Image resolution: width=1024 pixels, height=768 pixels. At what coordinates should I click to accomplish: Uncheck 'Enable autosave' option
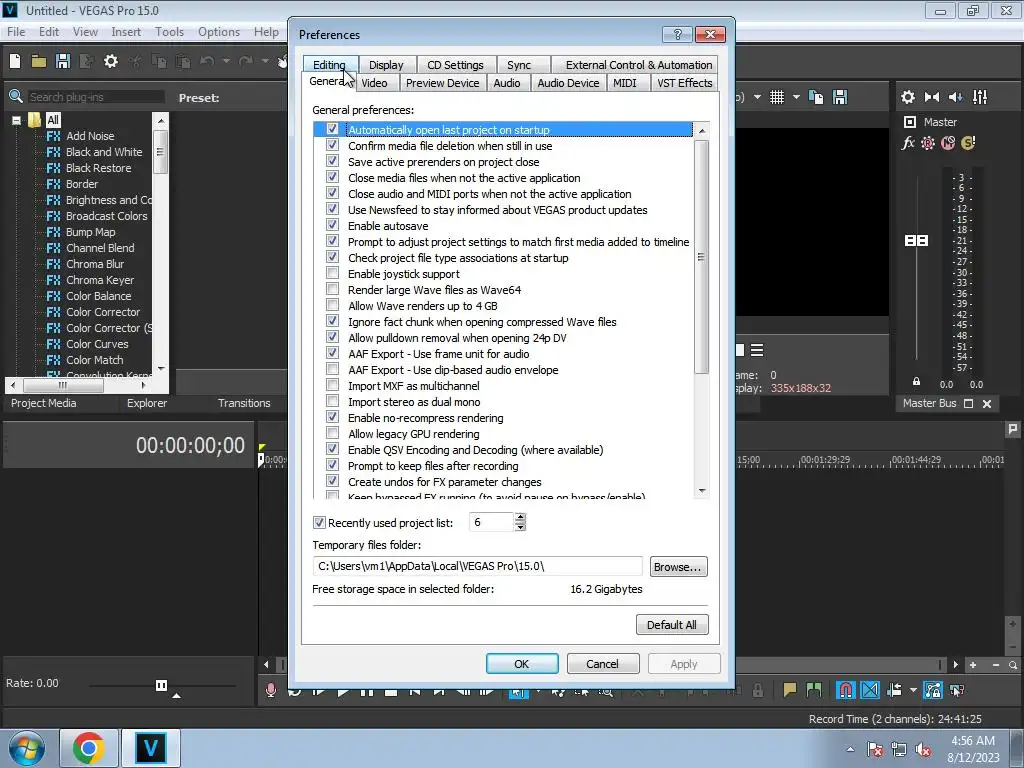[x=332, y=225]
